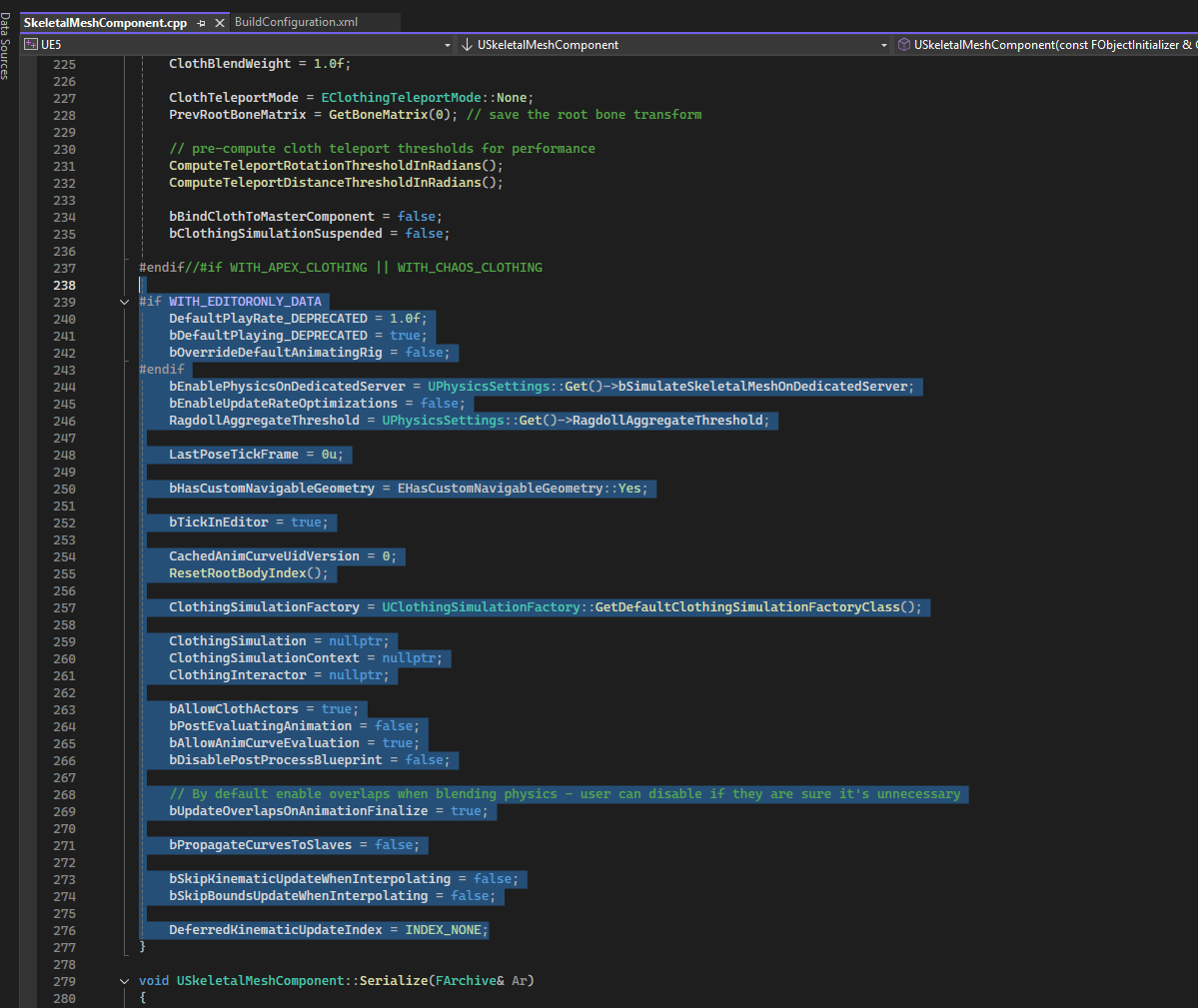Image resolution: width=1198 pixels, height=1008 pixels.
Task: Expand the USkeletalMeshComponent class dropdown arrow
Action: point(883,45)
